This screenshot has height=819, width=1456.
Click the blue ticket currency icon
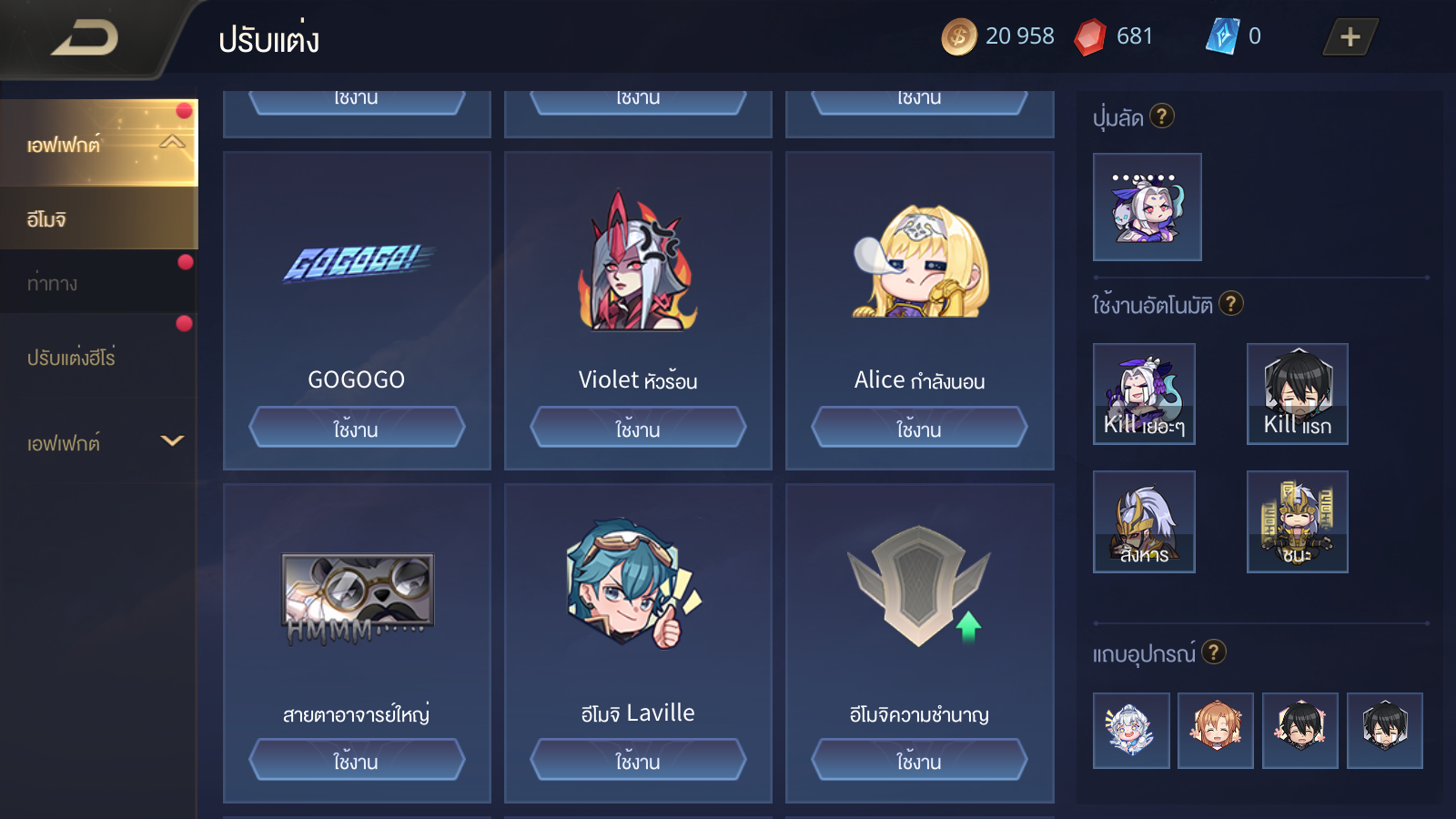(x=1221, y=36)
